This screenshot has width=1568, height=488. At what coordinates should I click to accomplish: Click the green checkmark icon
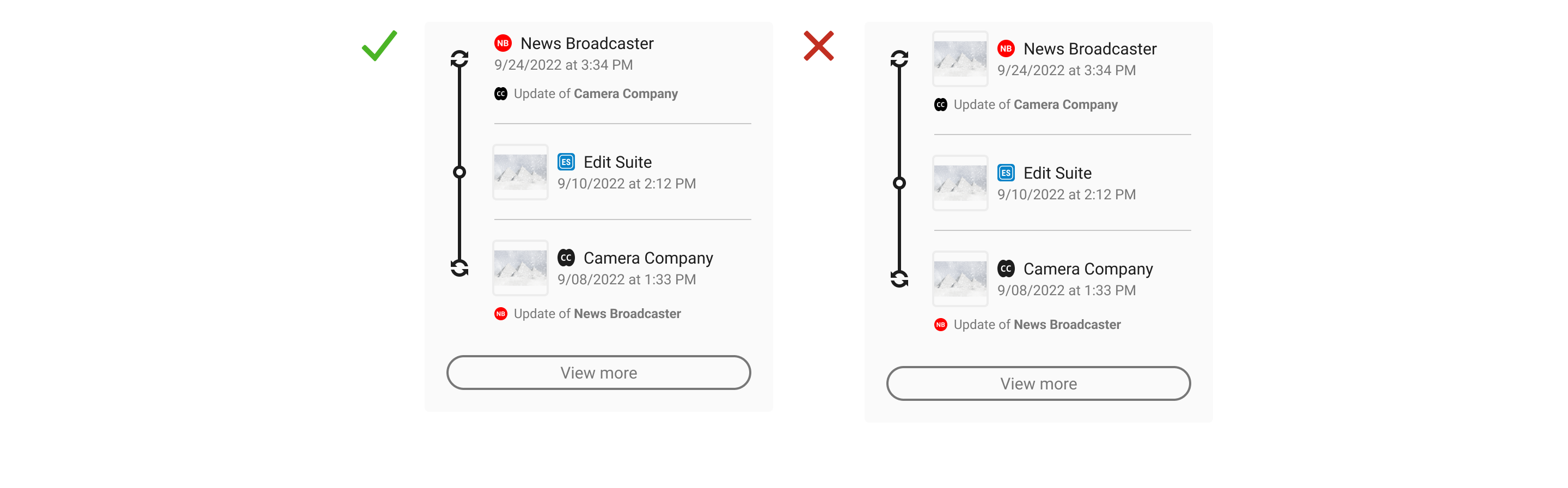click(x=379, y=46)
